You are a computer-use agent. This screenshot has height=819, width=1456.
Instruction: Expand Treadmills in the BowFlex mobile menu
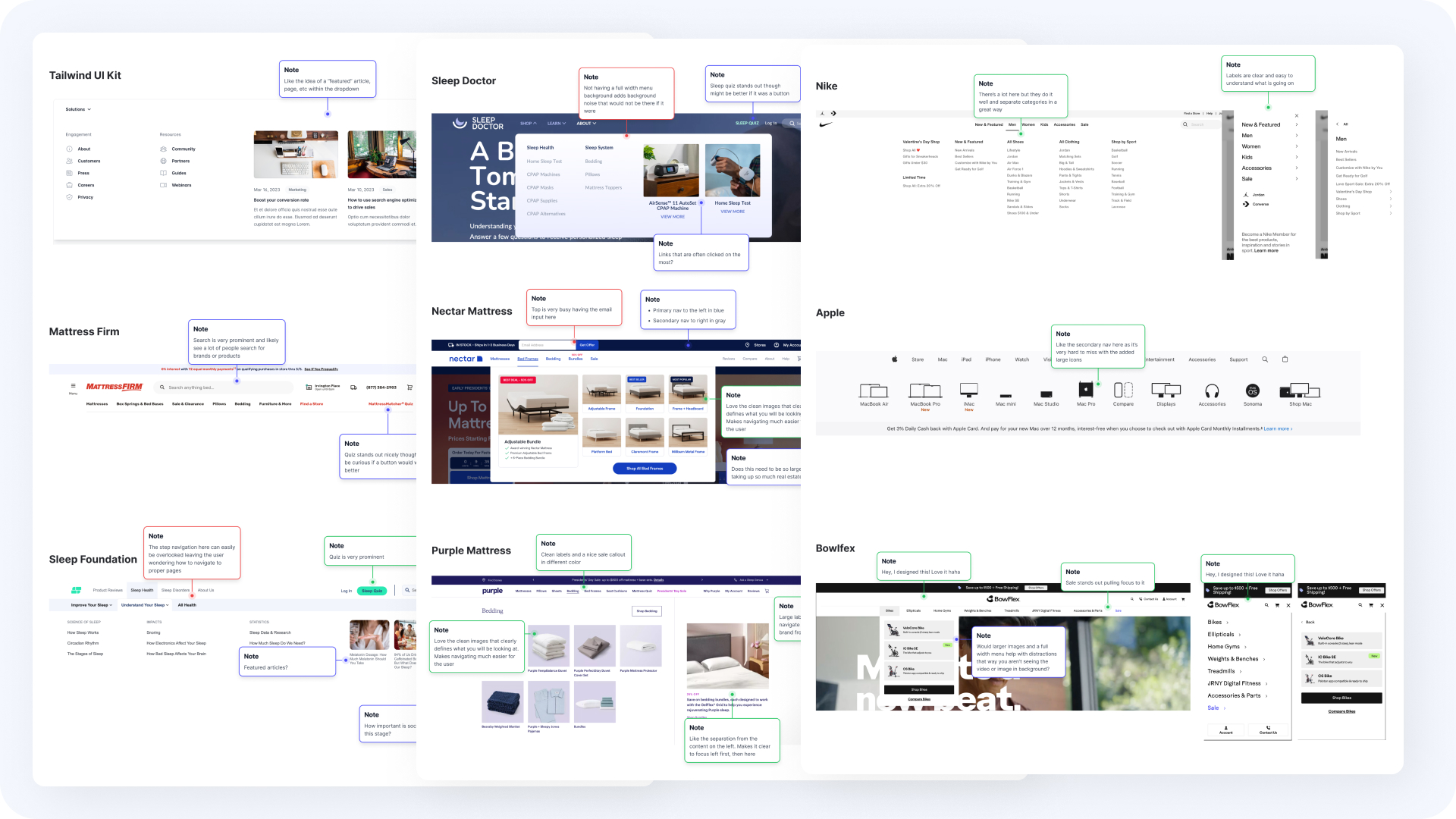point(1225,671)
